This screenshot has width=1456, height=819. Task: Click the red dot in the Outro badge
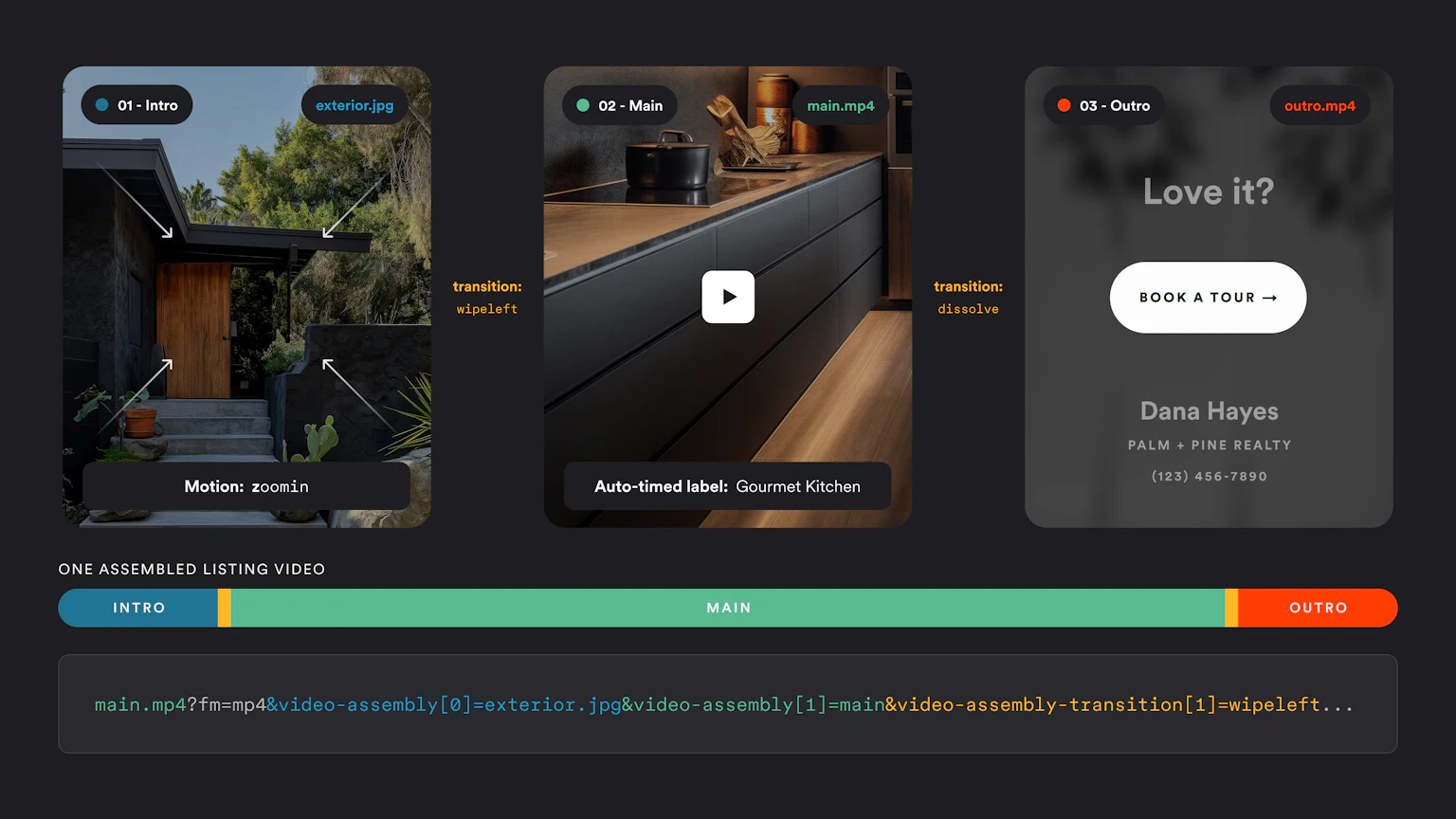(1064, 105)
